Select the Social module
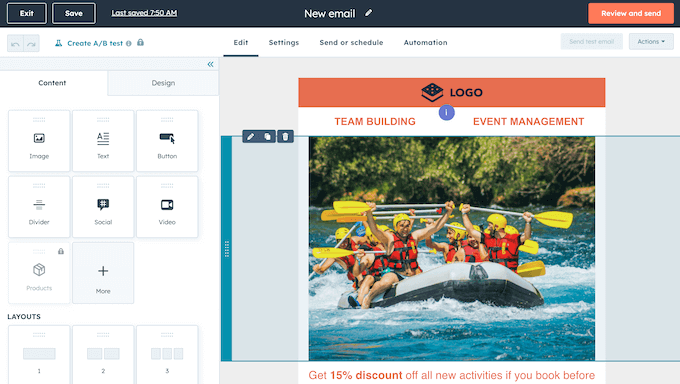This screenshot has height=384, width=680. click(103, 207)
